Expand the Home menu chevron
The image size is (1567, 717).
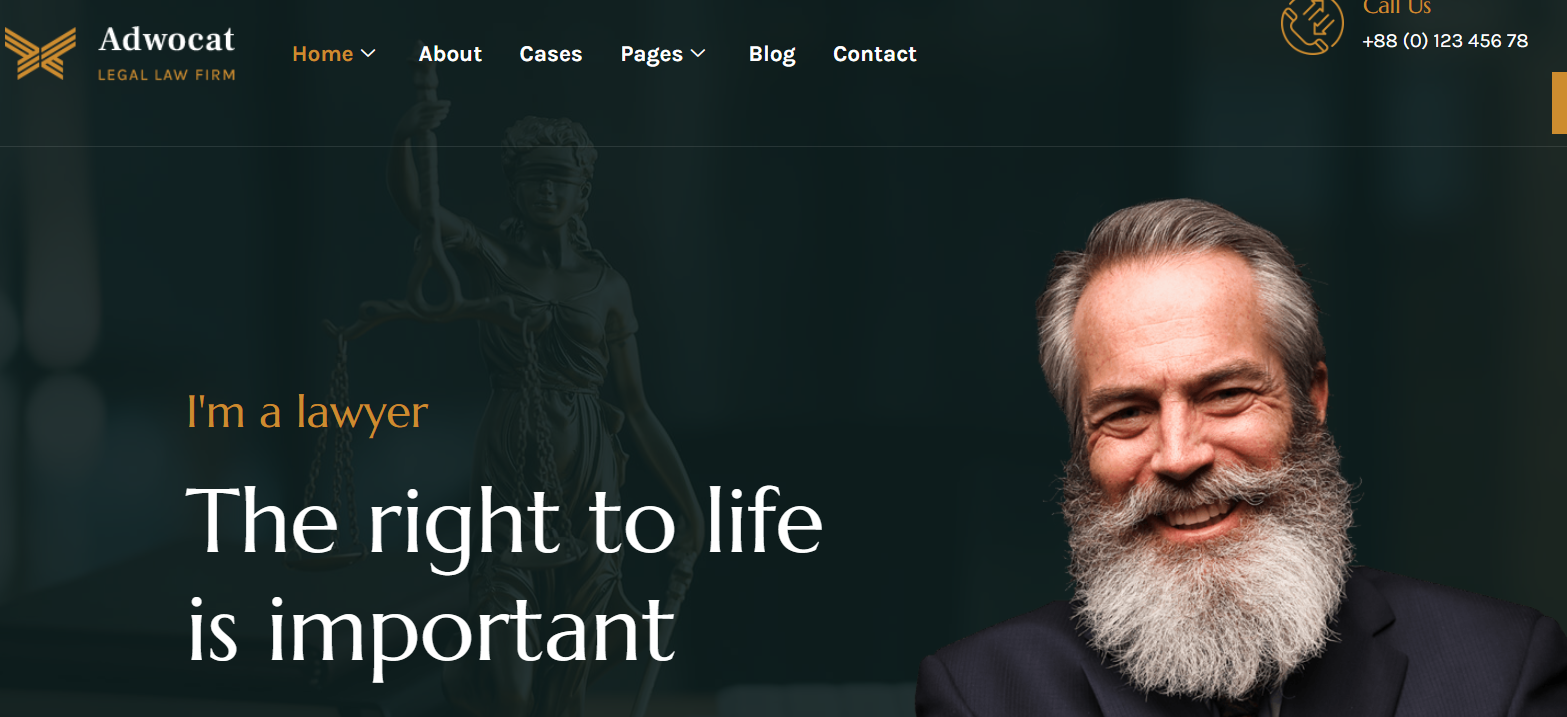(368, 53)
